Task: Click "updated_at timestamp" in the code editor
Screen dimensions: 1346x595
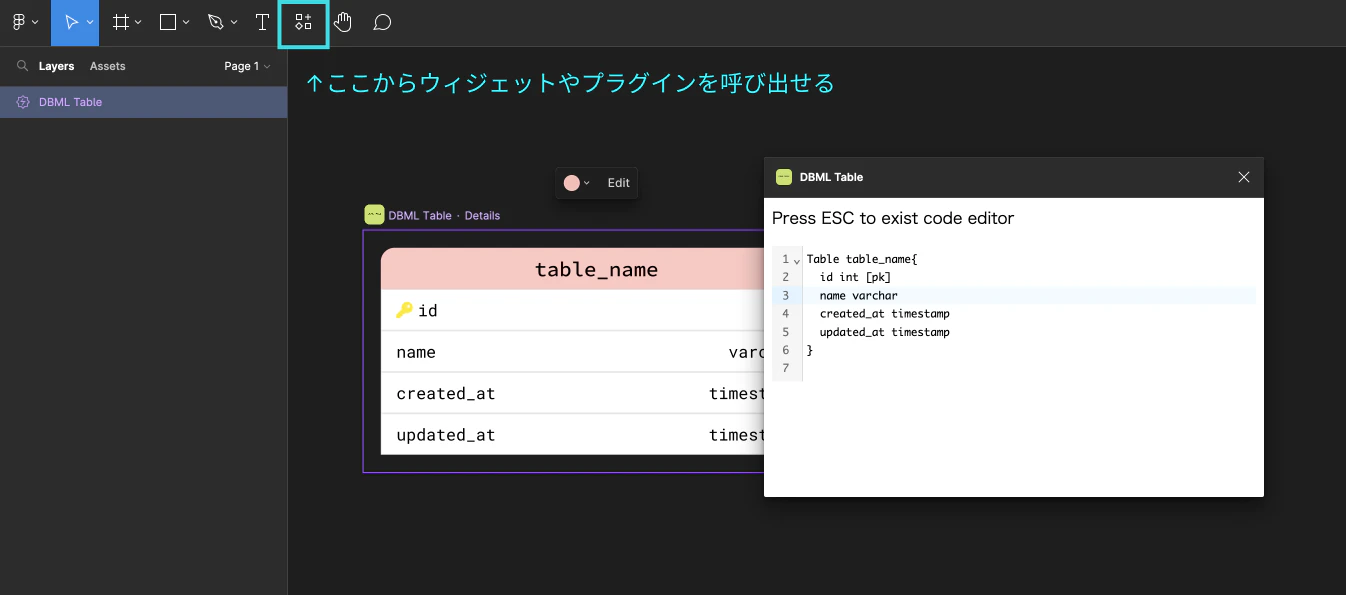Action: click(884, 331)
